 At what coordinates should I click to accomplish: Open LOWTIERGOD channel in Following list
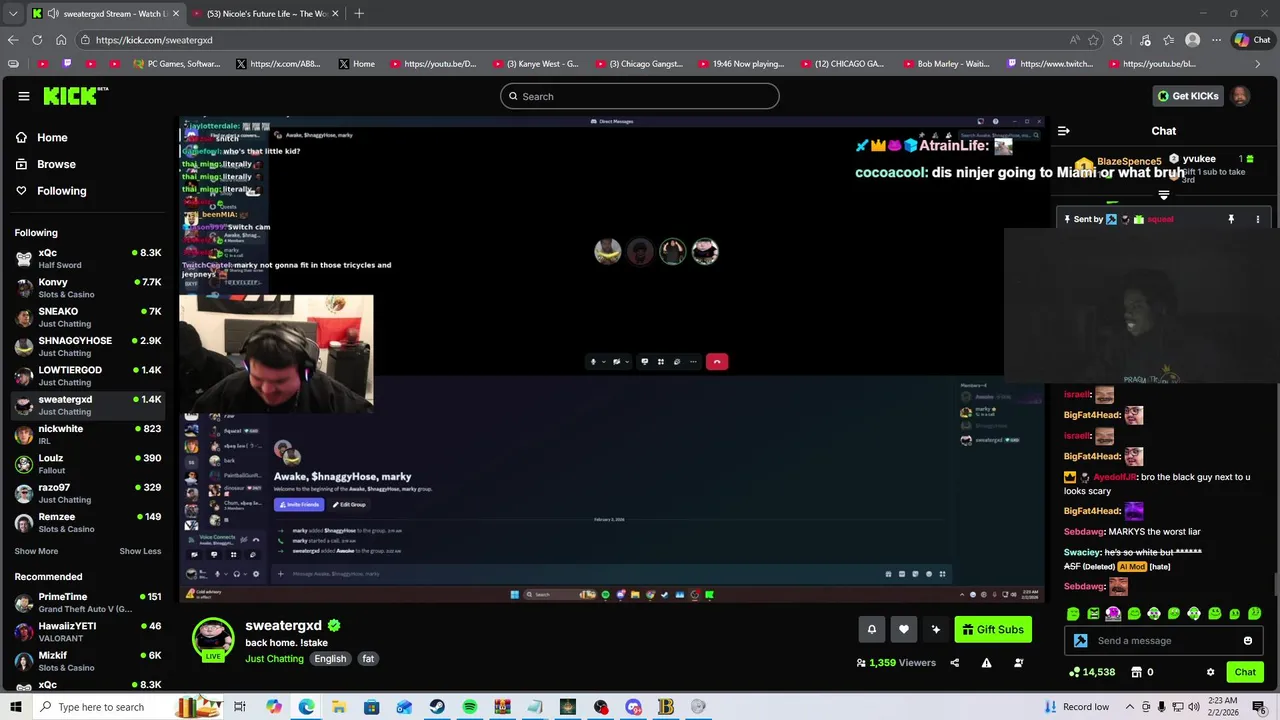[x=88, y=375]
